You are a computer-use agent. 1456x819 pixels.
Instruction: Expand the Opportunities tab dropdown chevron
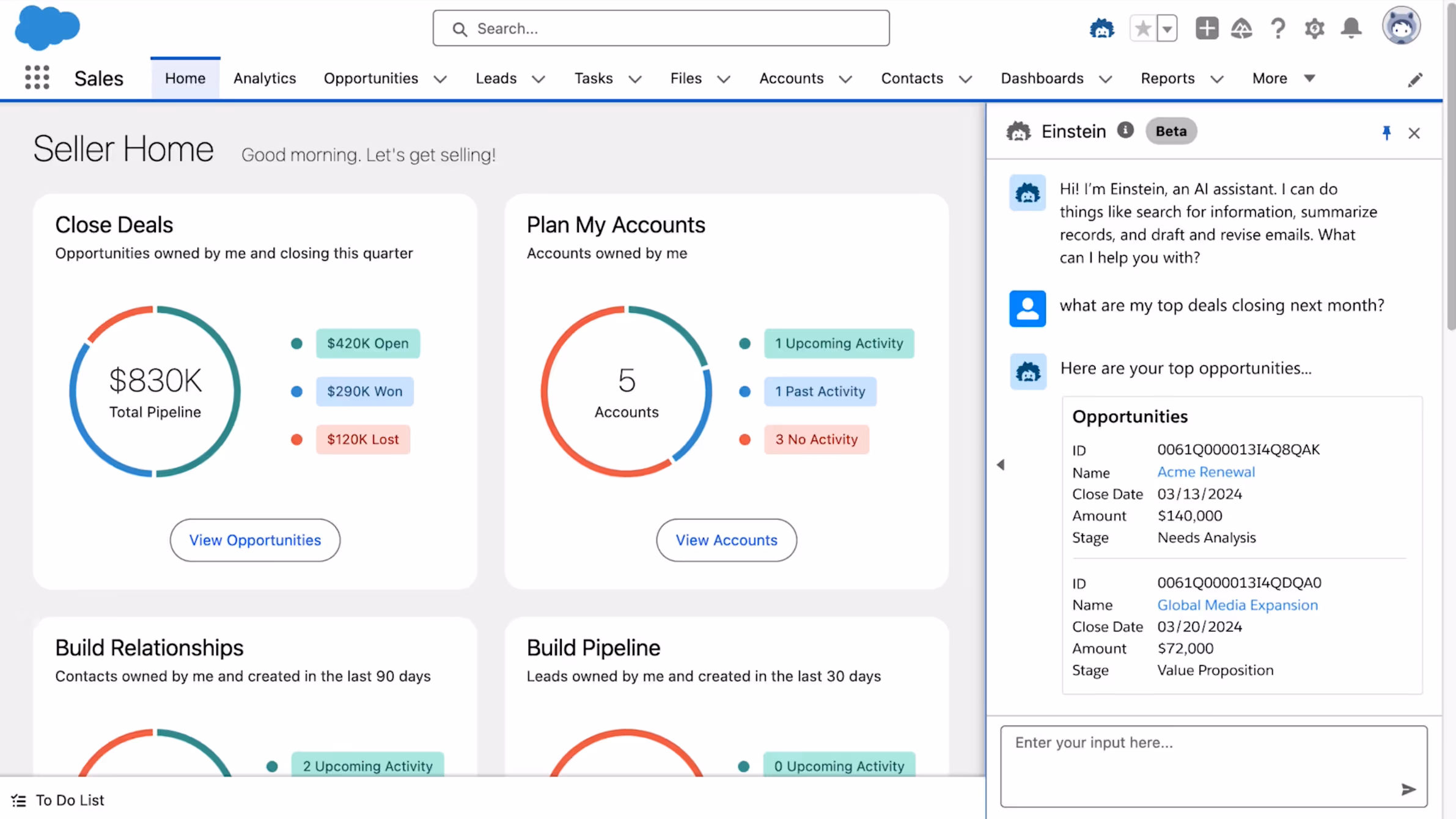click(x=440, y=79)
